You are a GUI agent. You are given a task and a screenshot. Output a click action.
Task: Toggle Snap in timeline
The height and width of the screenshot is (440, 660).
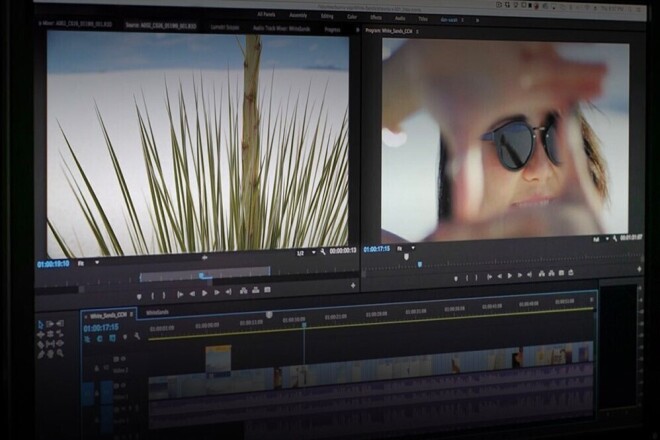(x=100, y=339)
